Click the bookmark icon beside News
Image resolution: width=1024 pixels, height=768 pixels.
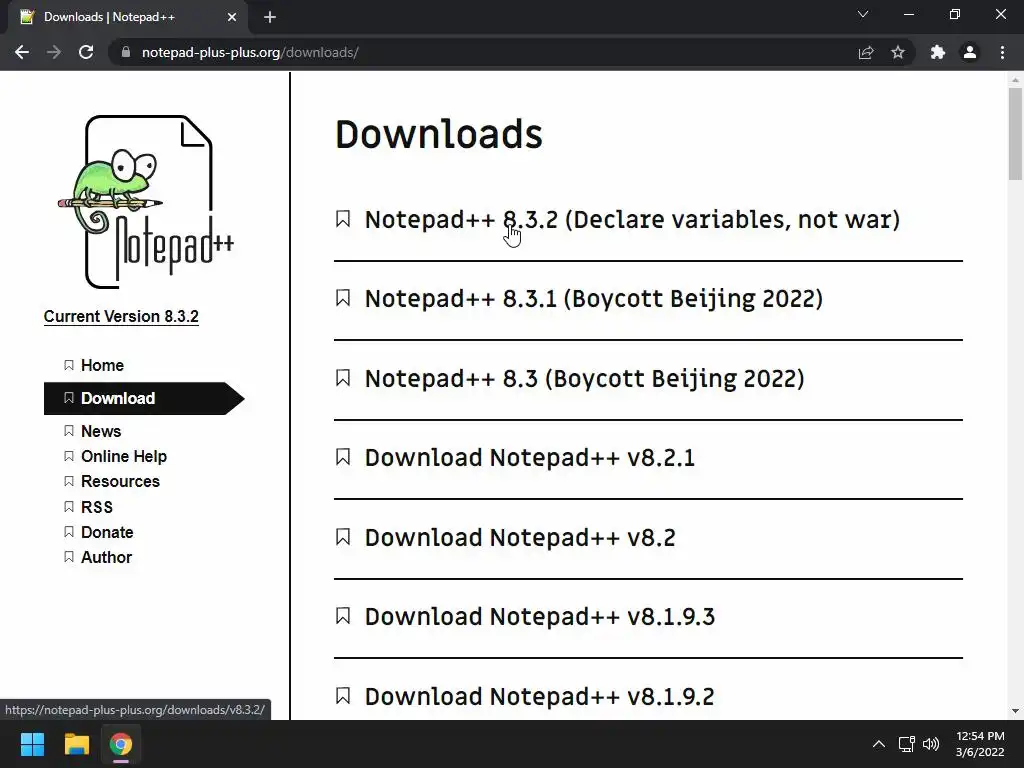tap(69, 431)
